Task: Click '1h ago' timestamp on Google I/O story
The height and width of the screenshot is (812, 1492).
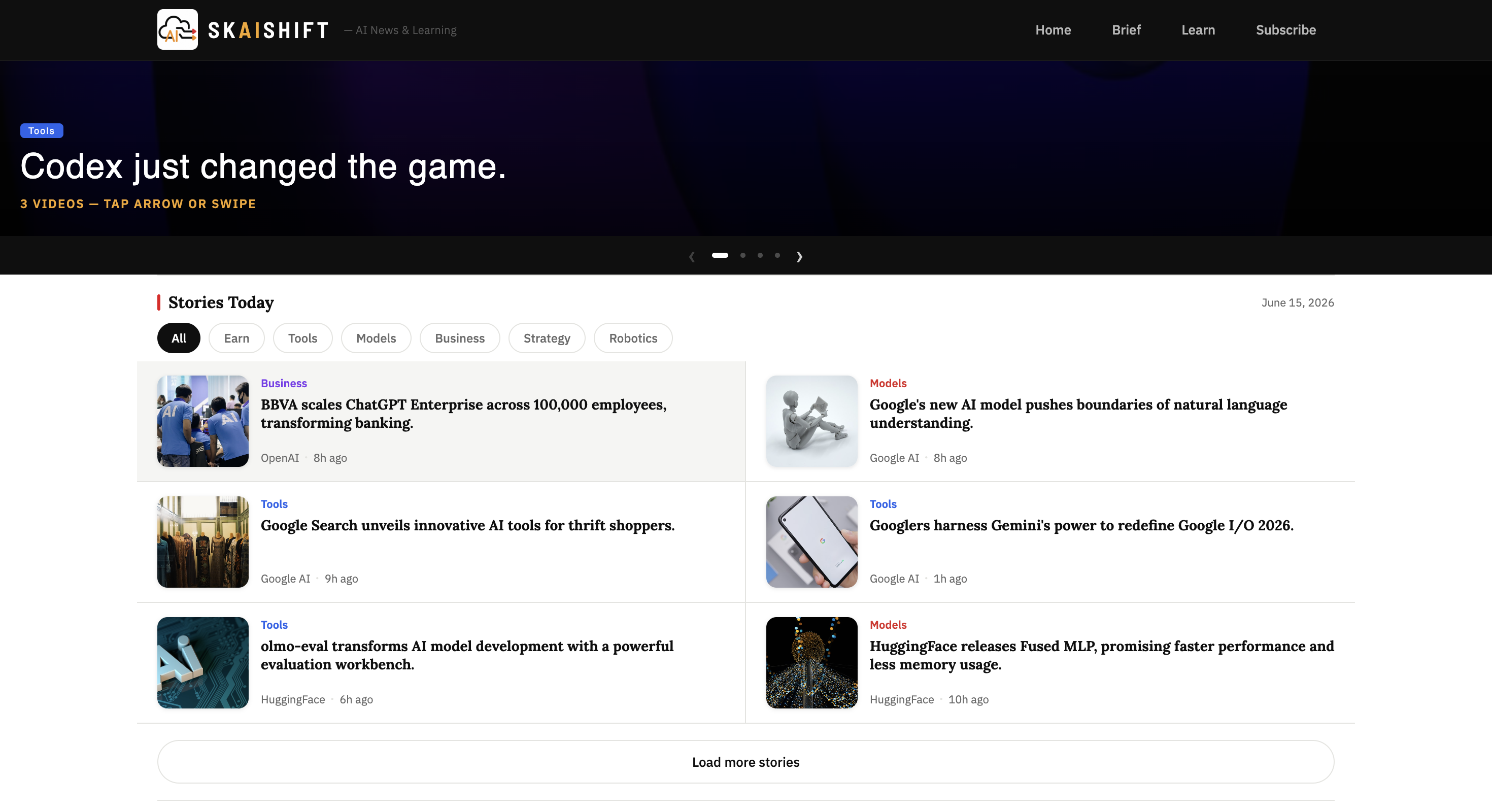Action: [950, 579]
